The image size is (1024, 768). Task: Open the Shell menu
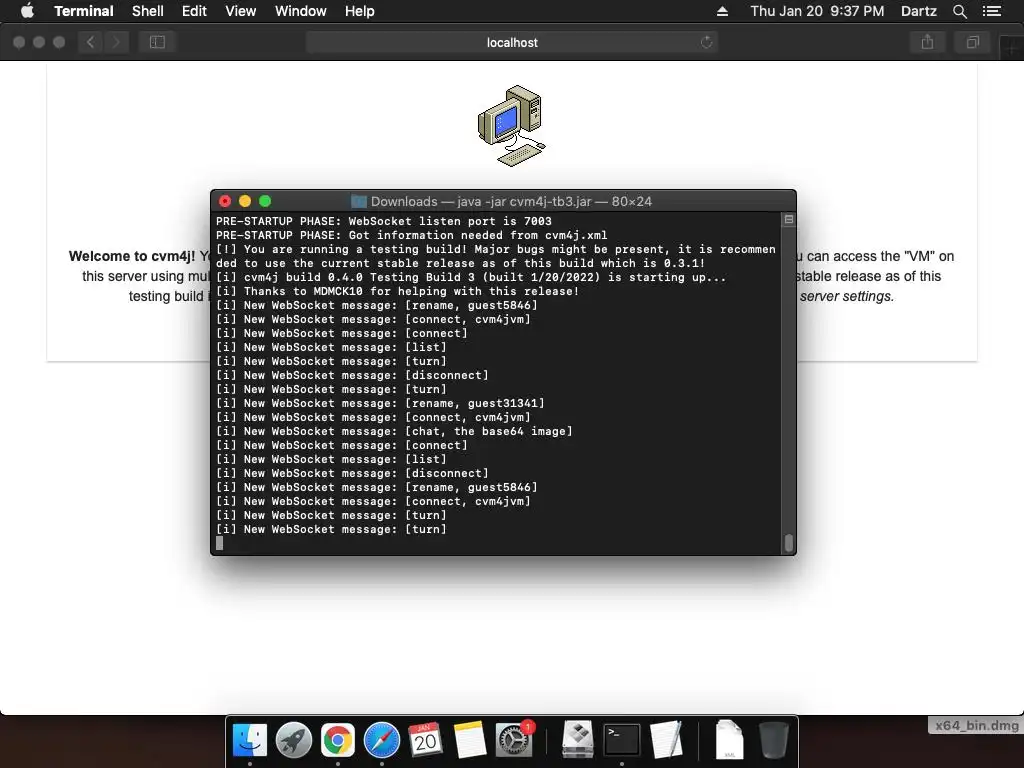tap(148, 11)
